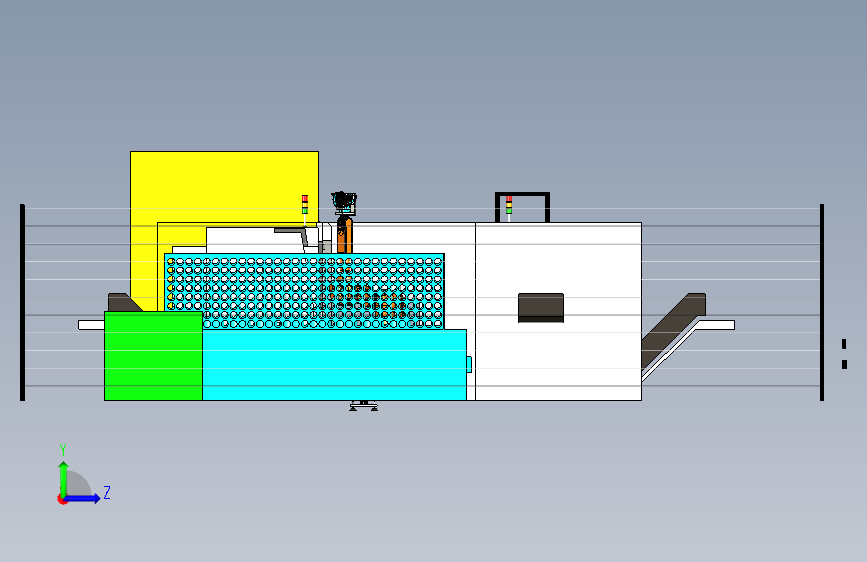Click the dark chute above the green block
867x562 pixels.
click(x=124, y=303)
